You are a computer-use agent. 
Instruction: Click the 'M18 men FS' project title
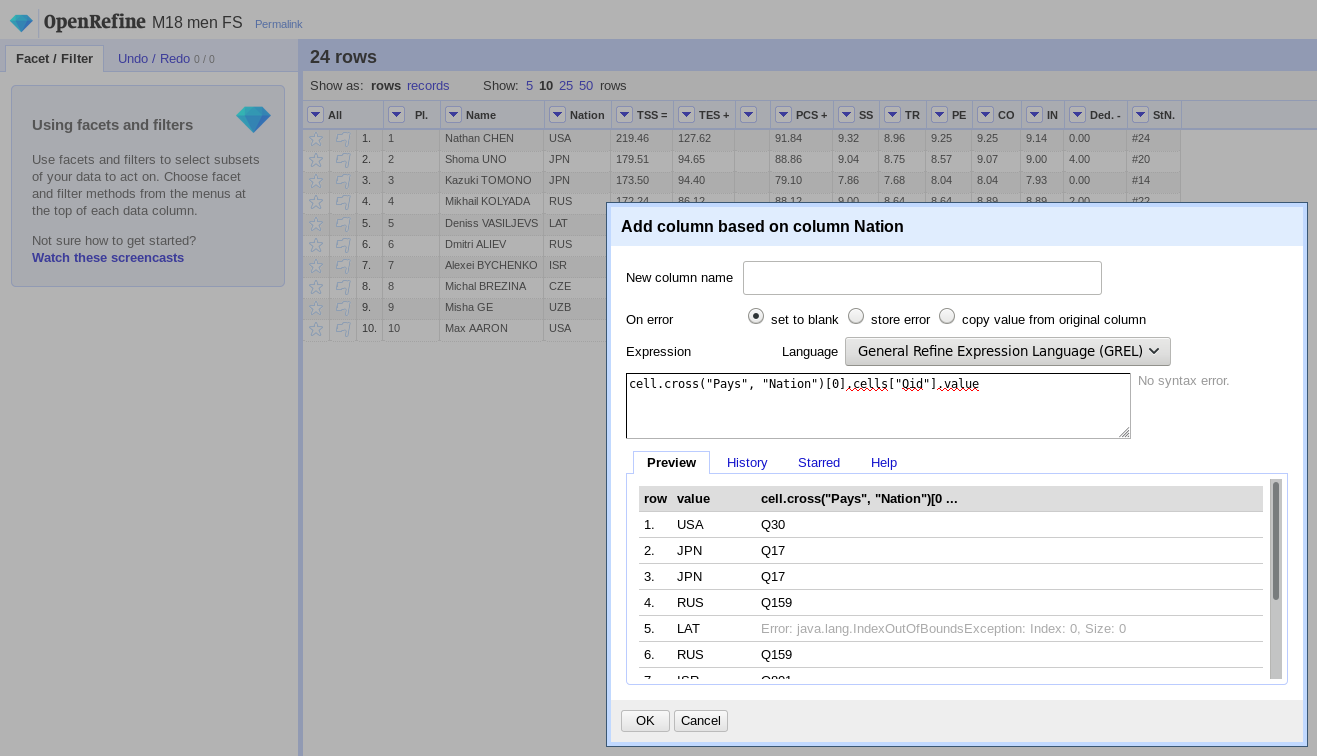point(197,22)
